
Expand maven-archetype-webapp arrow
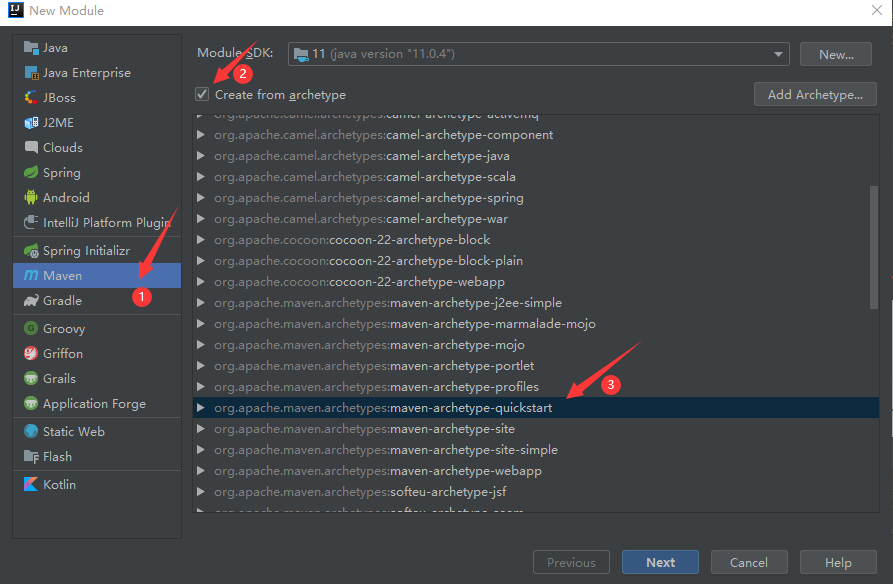(x=200, y=471)
